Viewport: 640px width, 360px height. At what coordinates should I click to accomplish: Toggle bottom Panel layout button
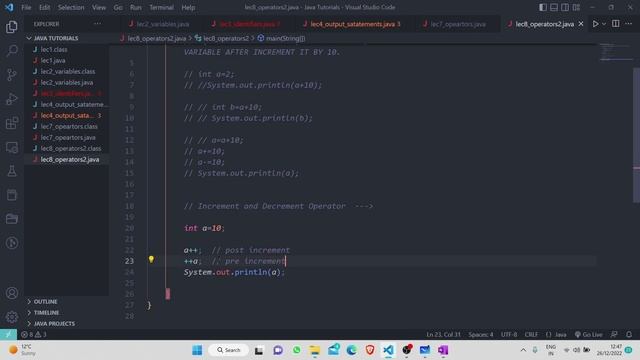point(554,7)
